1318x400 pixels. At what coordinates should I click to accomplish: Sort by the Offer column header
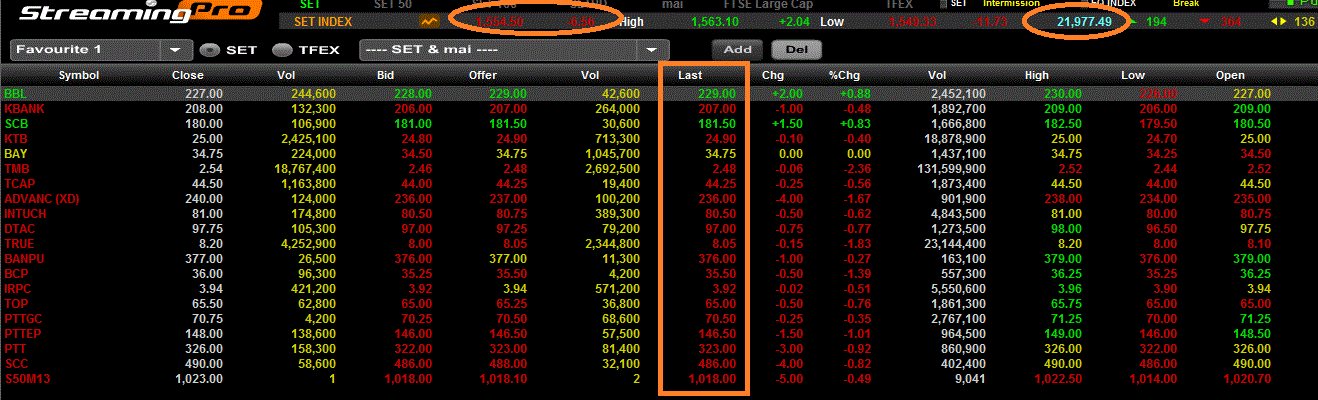click(483, 75)
